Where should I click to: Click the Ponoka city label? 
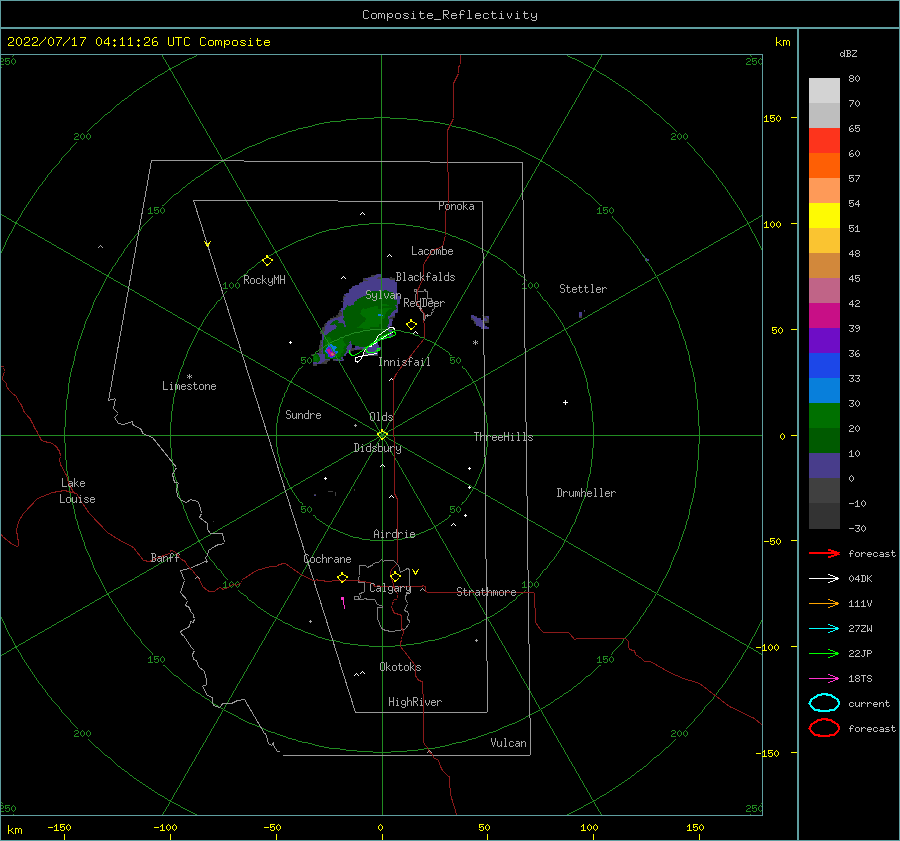tap(456, 206)
